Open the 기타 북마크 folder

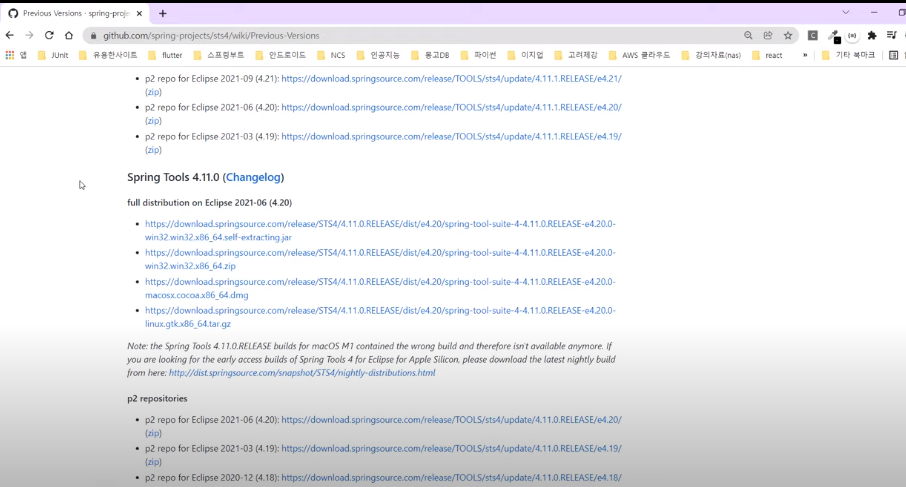[849, 55]
